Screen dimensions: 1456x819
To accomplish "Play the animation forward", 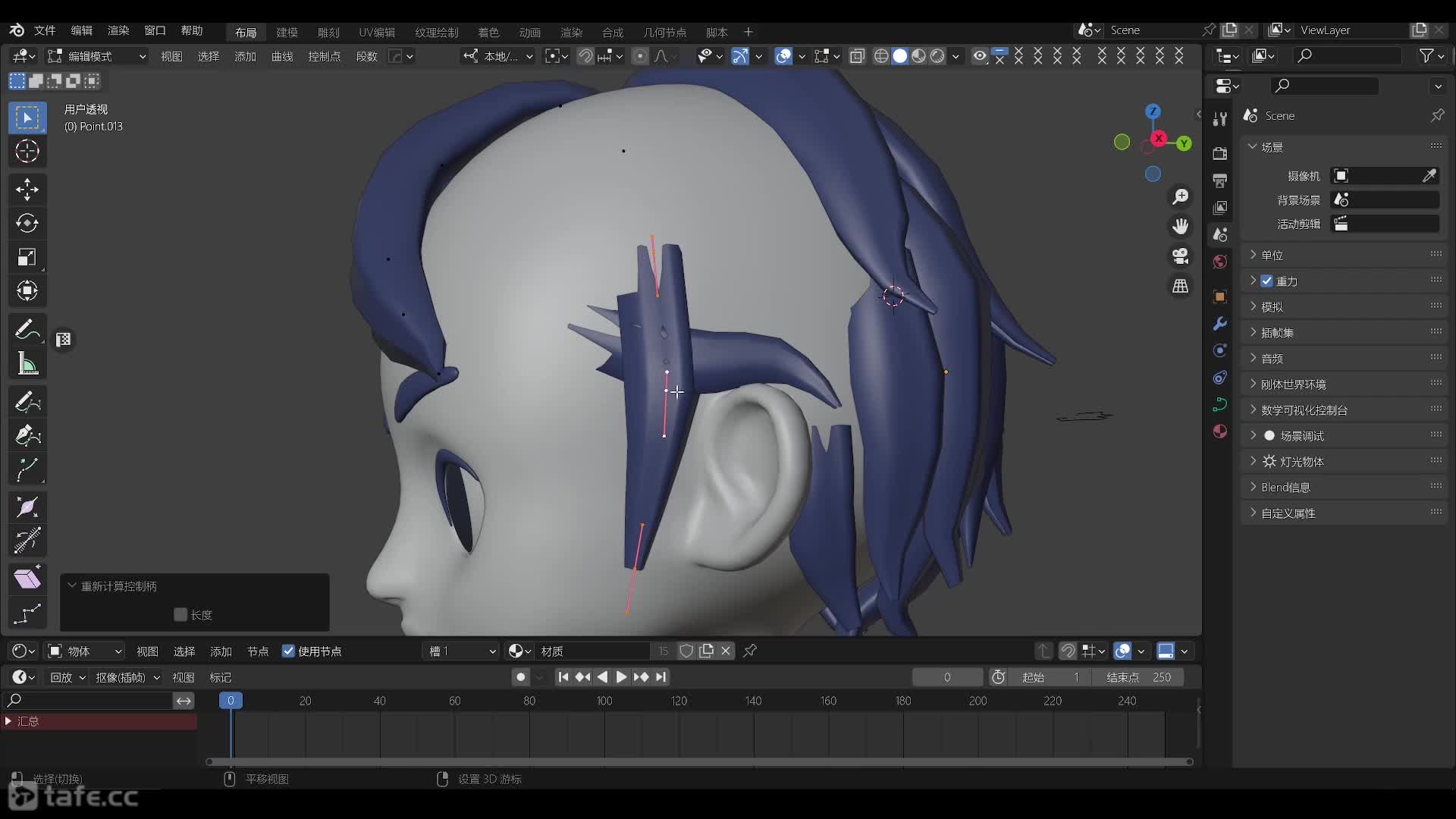I will (621, 677).
